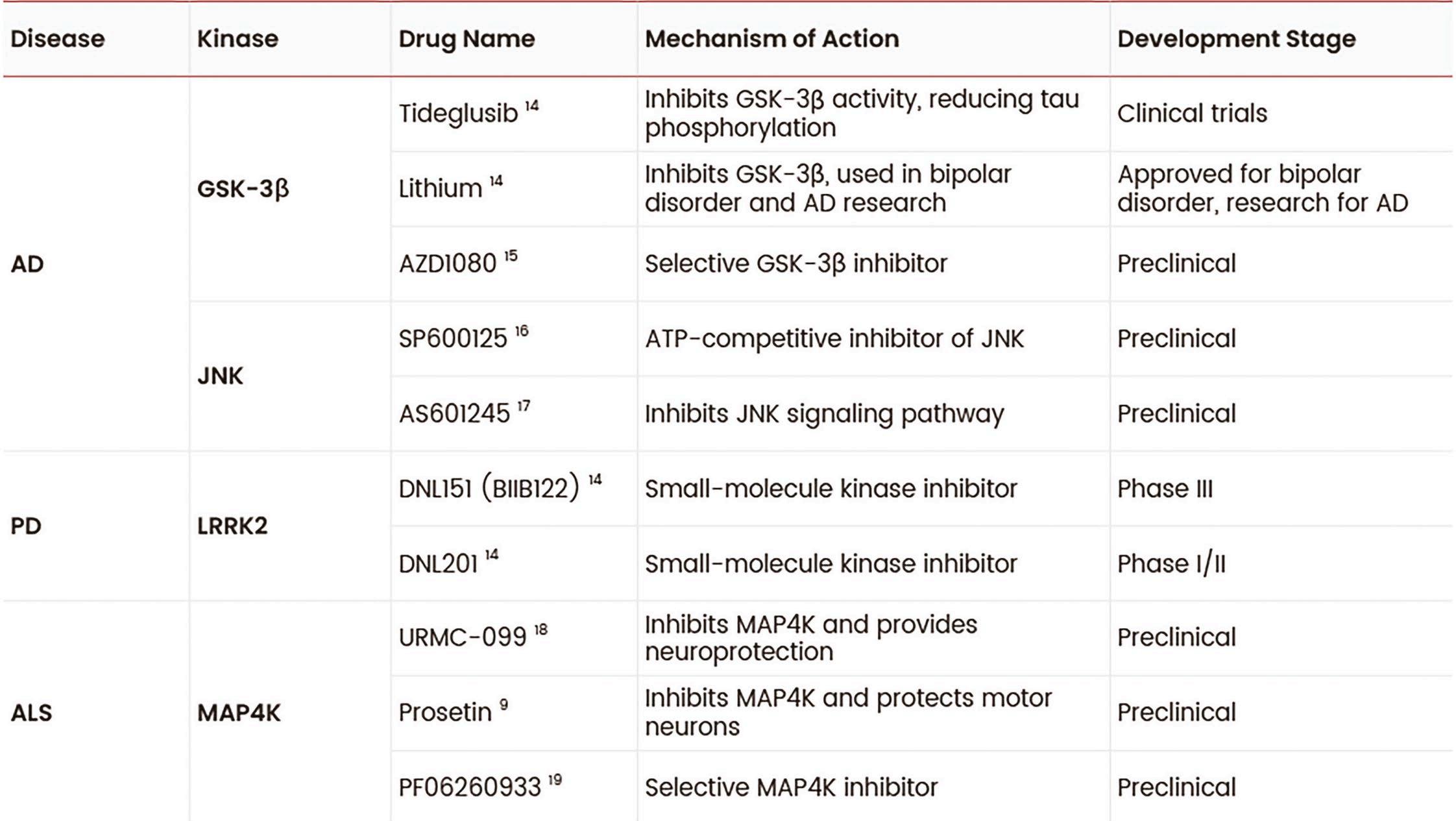Click the DNL151 (BIIB122) drug name
Image resolution: width=1456 pixels, height=821 pixels.
(x=488, y=489)
